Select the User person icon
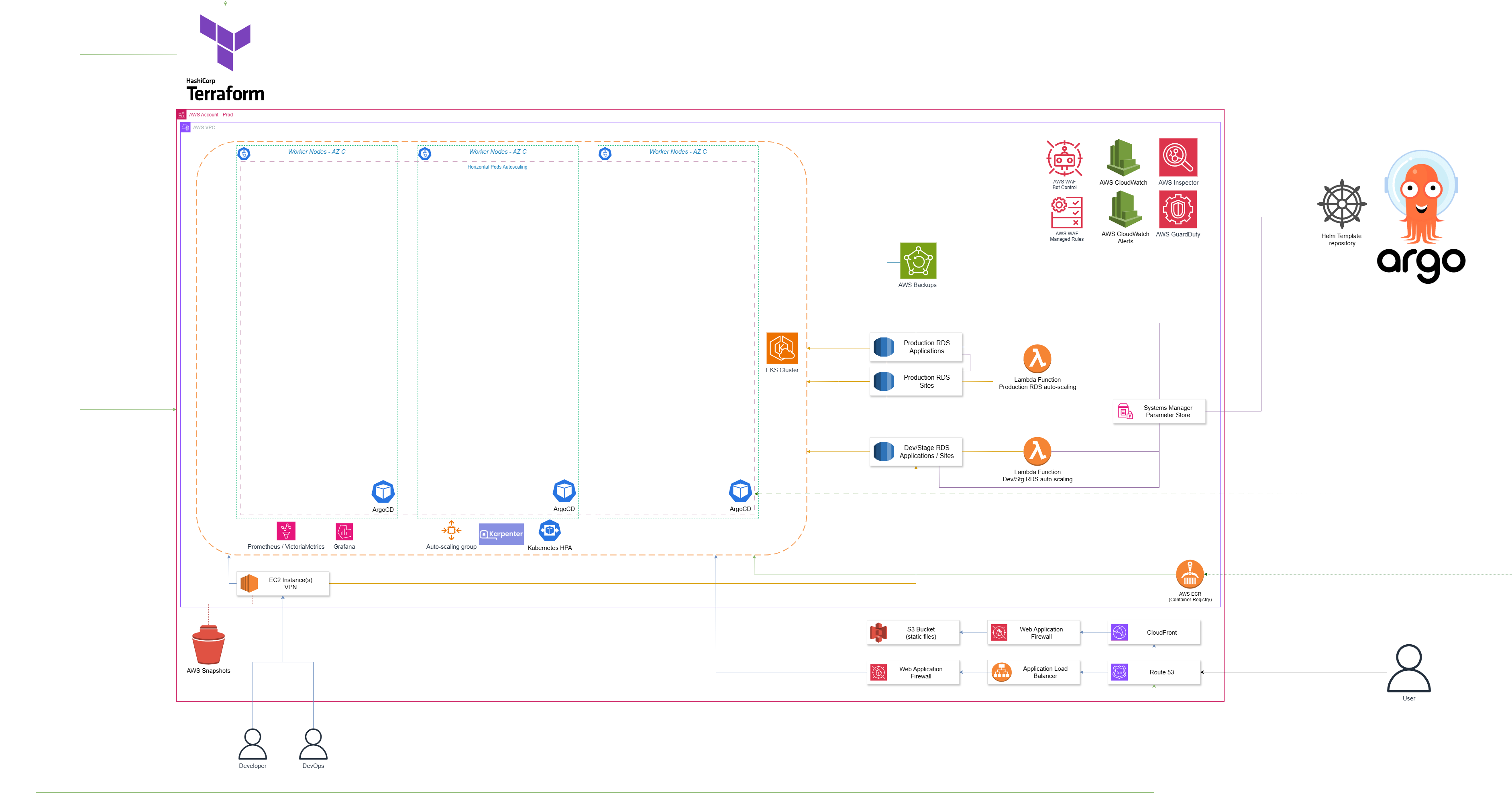1512x796 pixels. coord(1409,669)
